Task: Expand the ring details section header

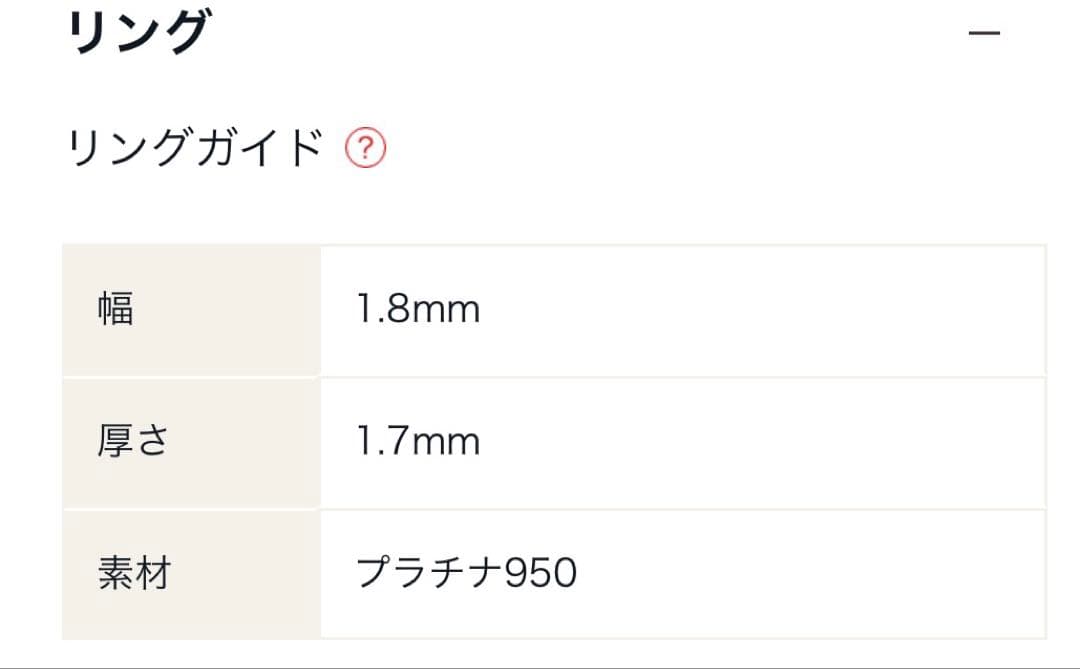Action: [x=140, y=28]
